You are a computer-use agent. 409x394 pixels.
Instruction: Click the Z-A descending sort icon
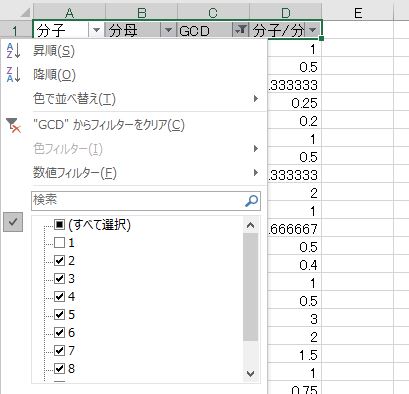14,75
